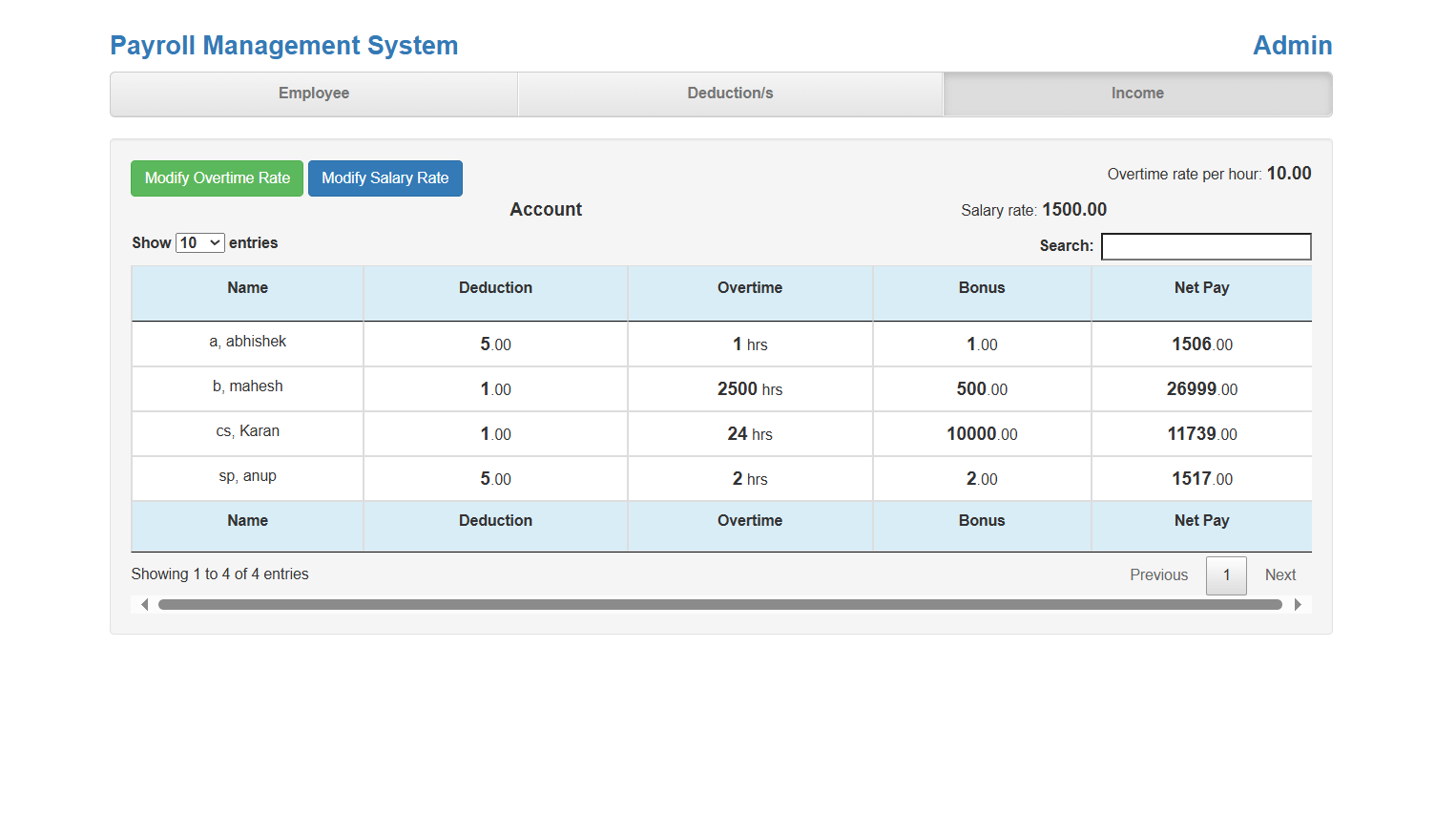
Task: Sort the table by Net Pay column
Action: [1201, 287]
